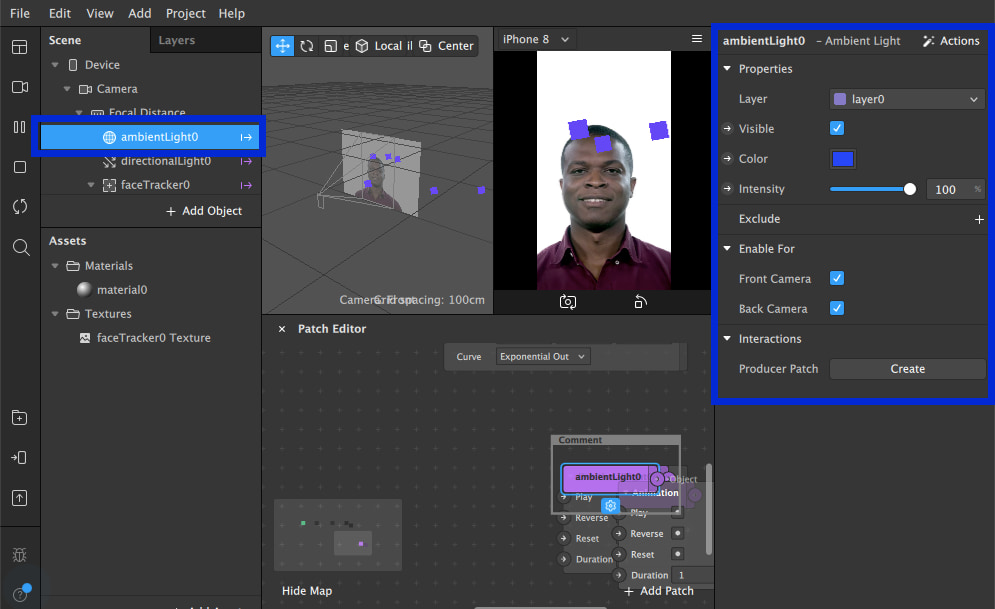995x609 pixels.
Task: Click the upload export icon in sidebar
Action: [20, 497]
